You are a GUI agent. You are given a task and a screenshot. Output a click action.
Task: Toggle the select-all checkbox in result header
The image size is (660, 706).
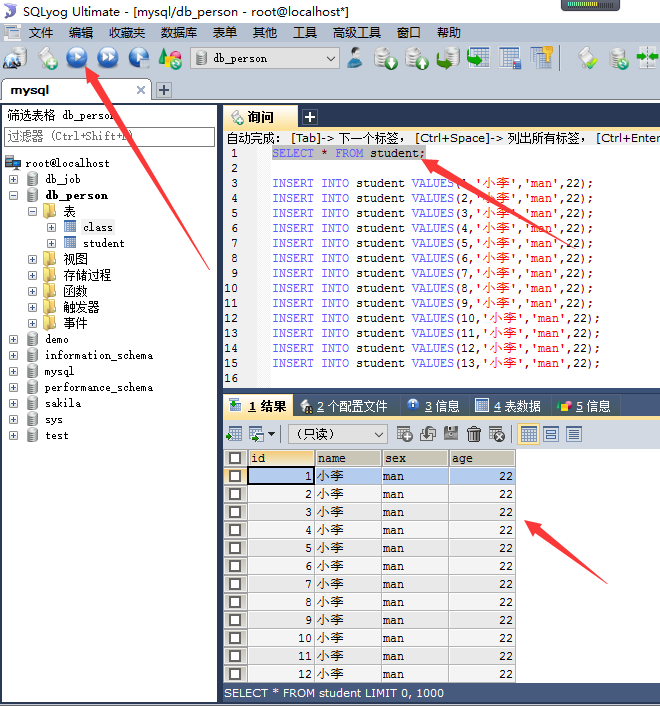pos(235,458)
